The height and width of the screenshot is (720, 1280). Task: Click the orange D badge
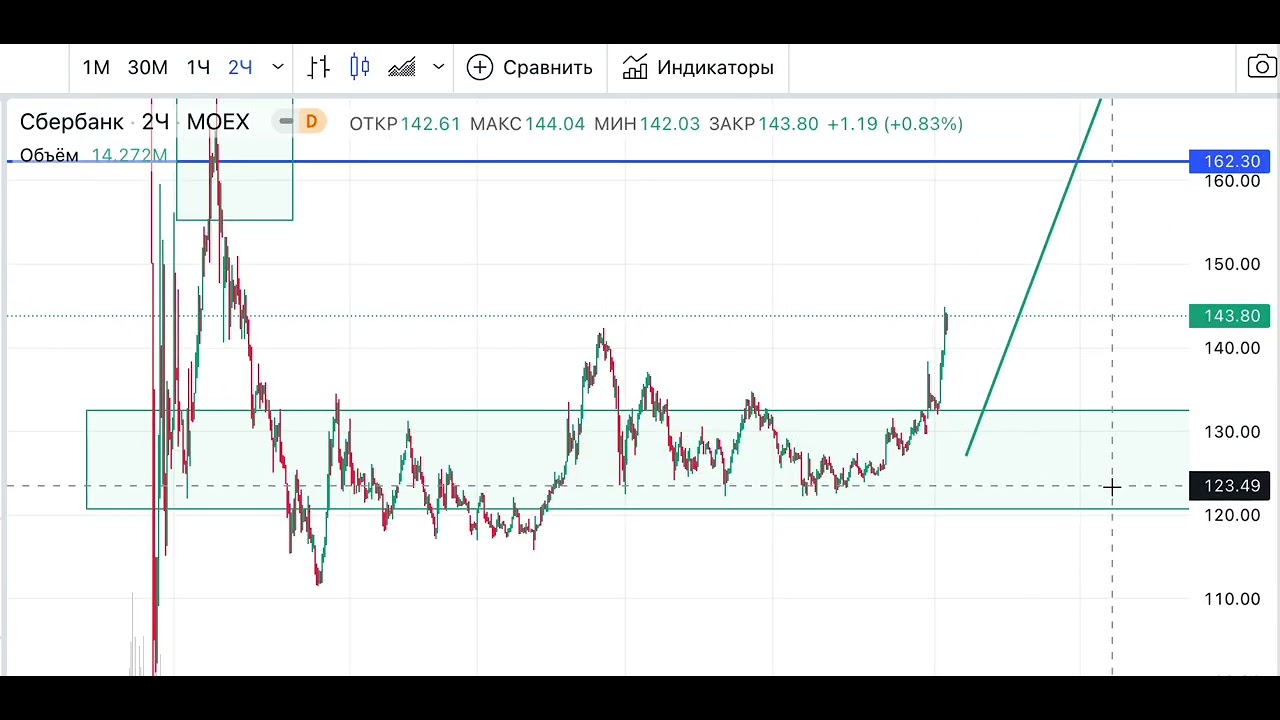[x=311, y=122]
